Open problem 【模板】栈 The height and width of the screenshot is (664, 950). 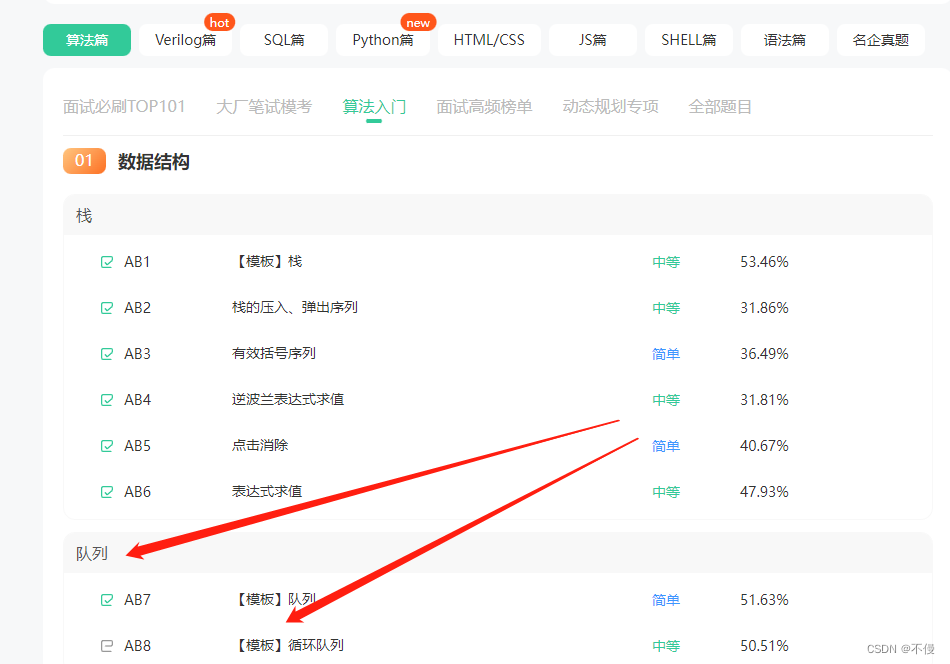pyautogui.click(x=267, y=262)
